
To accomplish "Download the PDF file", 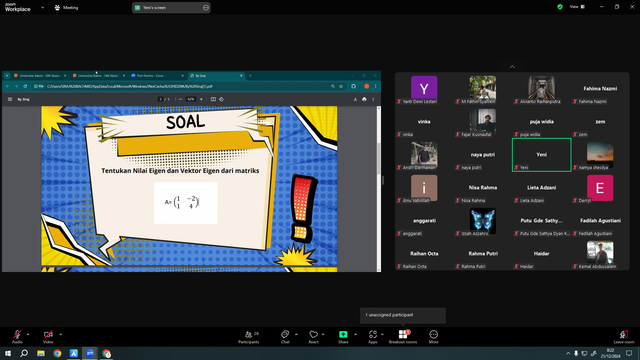I will [x=355, y=99].
